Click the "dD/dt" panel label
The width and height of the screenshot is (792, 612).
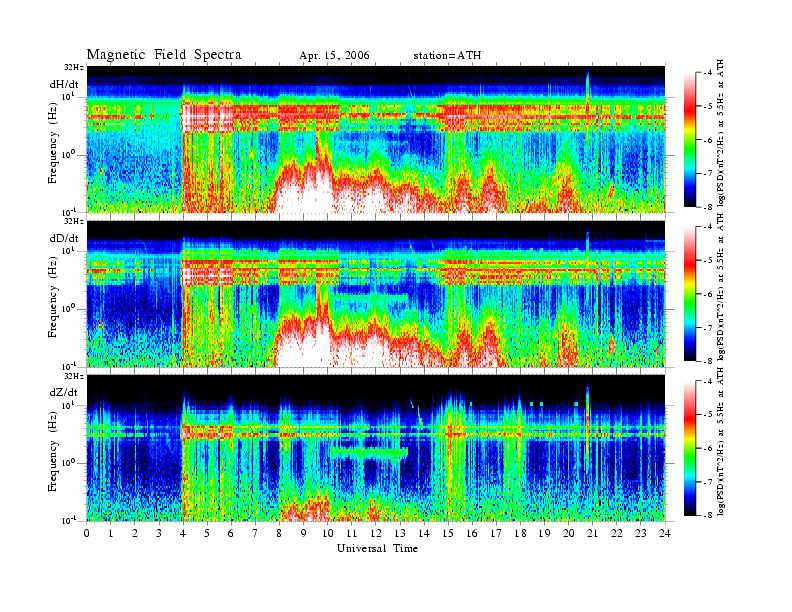pyautogui.click(x=64, y=238)
